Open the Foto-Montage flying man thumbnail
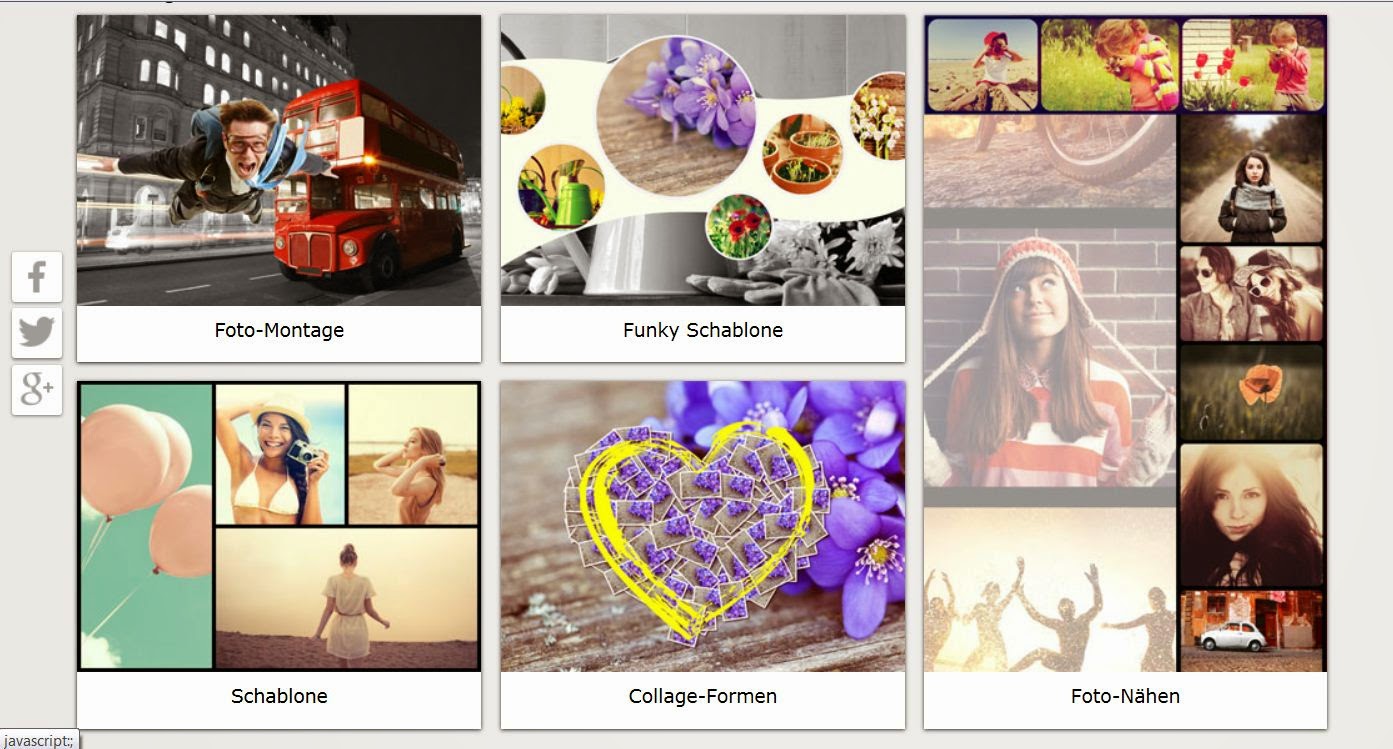Screen dimensions: 1393x749 [279, 160]
